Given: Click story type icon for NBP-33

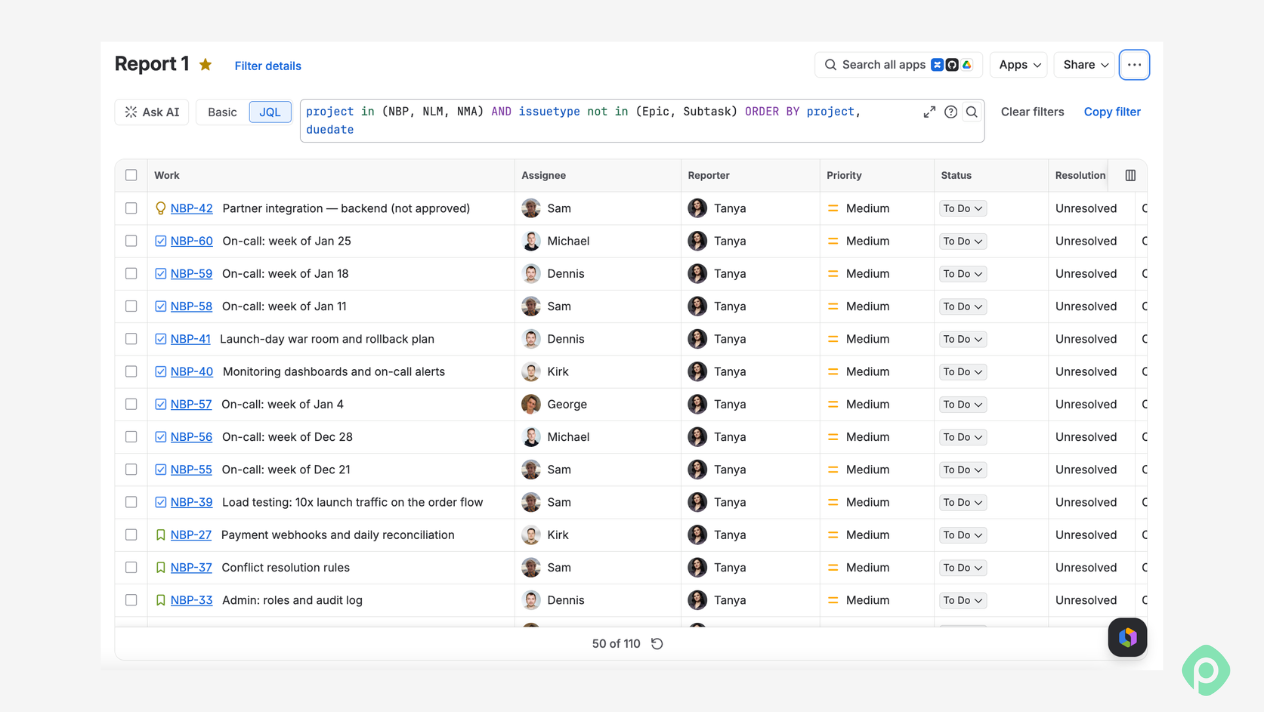Looking at the screenshot, I should [160, 600].
